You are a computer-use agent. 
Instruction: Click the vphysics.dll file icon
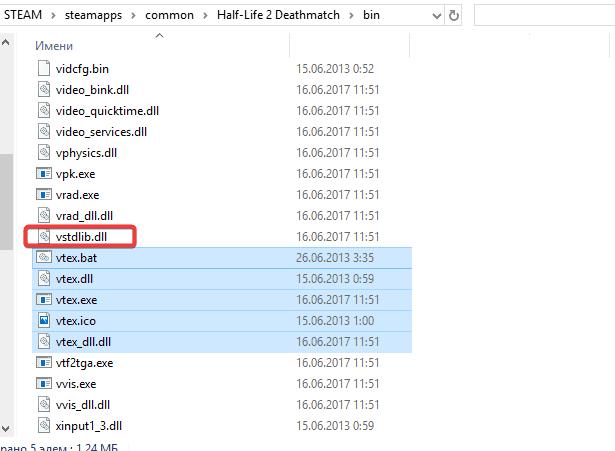pyautogui.click(x=44, y=153)
